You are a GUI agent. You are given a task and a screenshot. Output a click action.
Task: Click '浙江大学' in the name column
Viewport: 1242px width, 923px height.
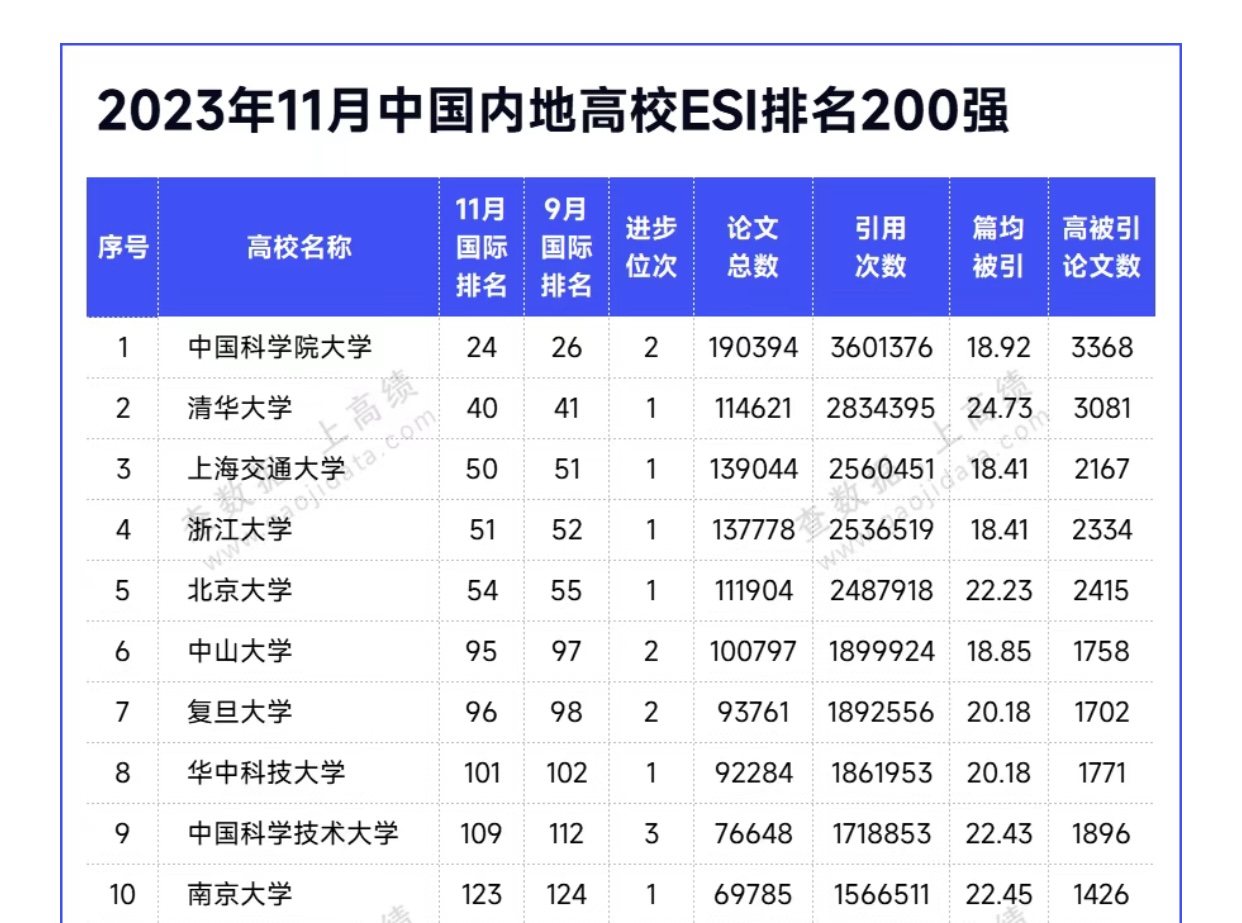tap(240, 529)
